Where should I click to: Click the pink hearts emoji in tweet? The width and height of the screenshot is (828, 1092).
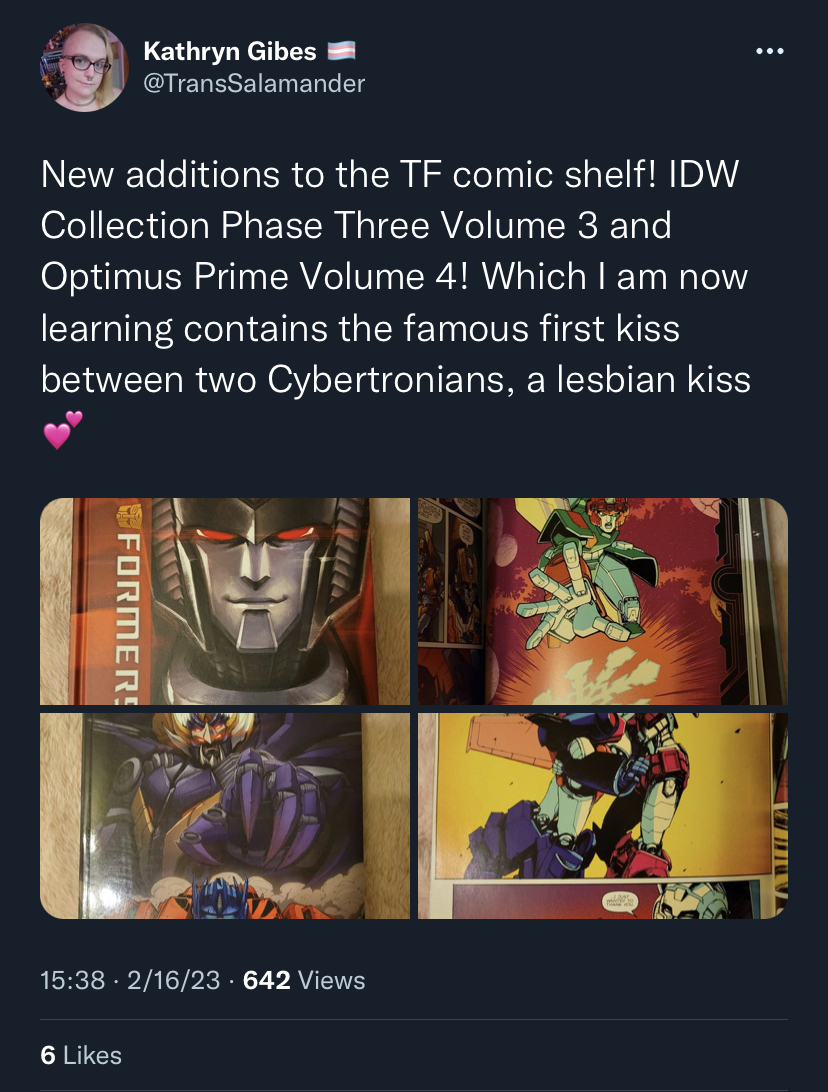63,430
